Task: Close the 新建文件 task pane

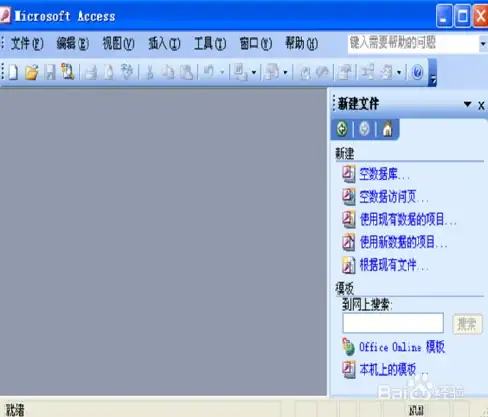Action: click(x=481, y=105)
